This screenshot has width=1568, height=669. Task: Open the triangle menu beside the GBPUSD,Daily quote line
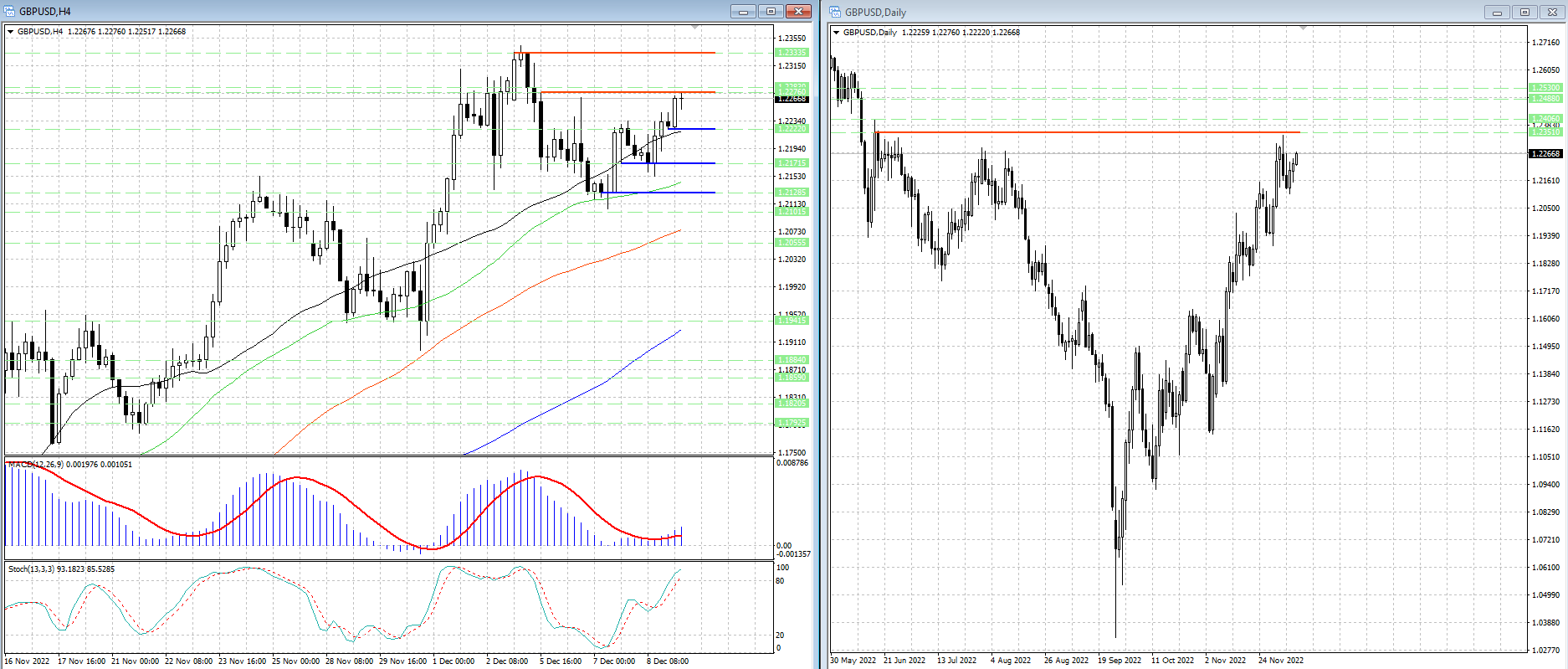click(836, 33)
